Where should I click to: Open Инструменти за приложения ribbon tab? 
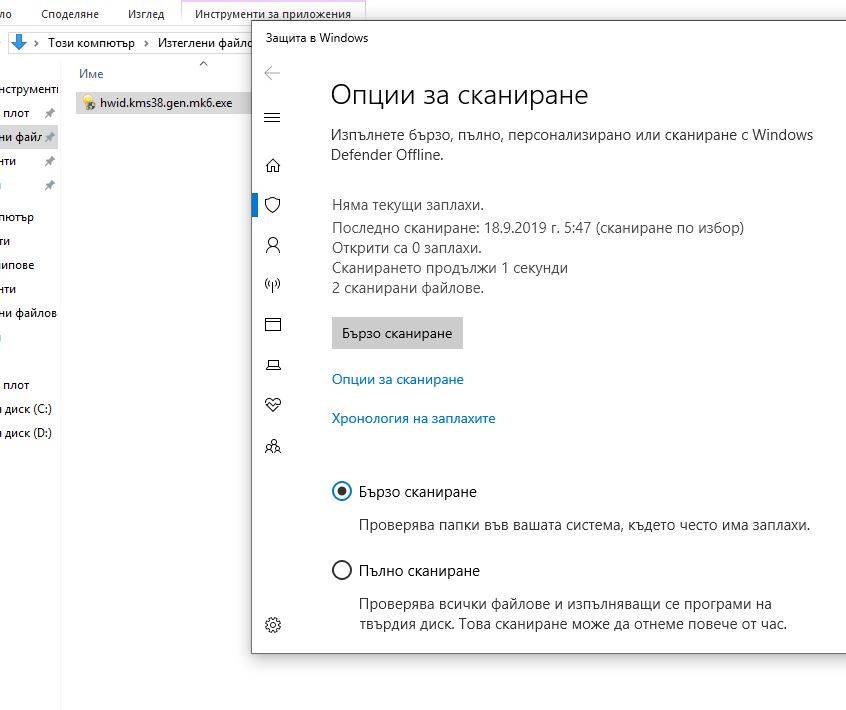(x=273, y=14)
